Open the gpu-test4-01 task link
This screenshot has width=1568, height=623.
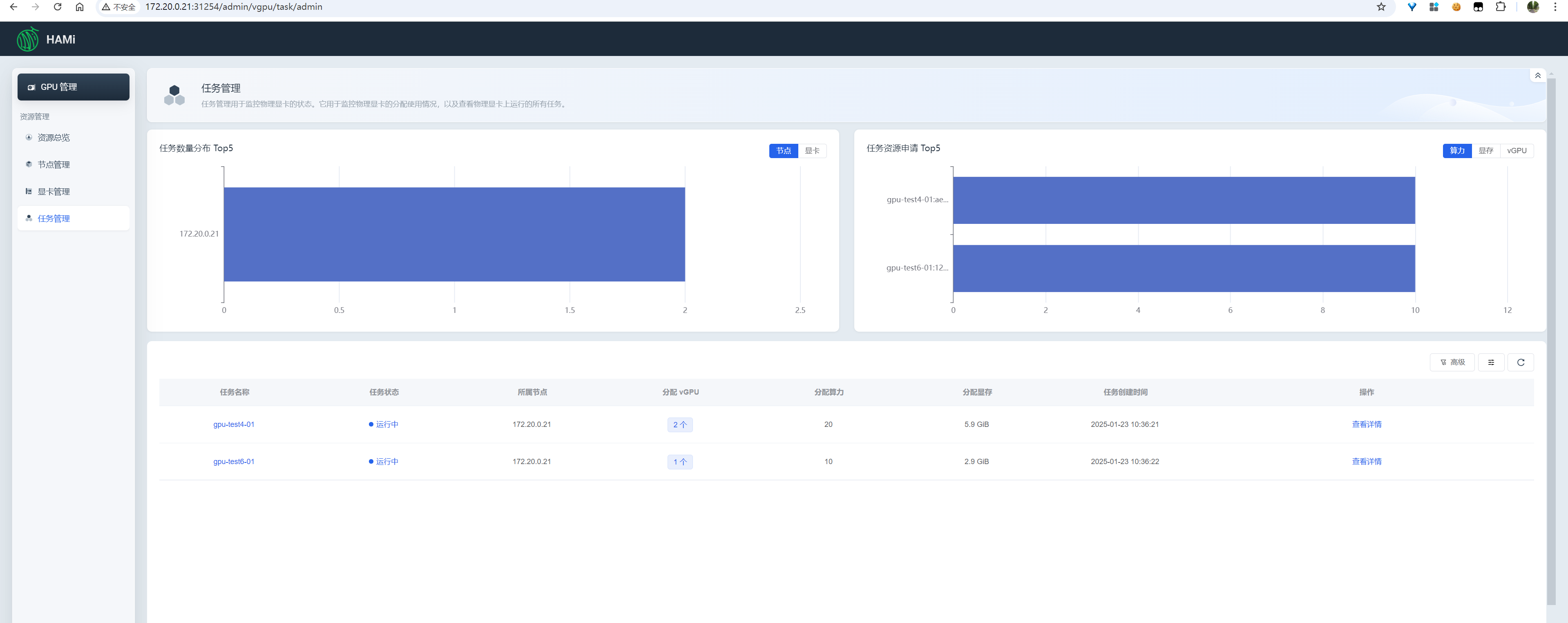click(234, 425)
